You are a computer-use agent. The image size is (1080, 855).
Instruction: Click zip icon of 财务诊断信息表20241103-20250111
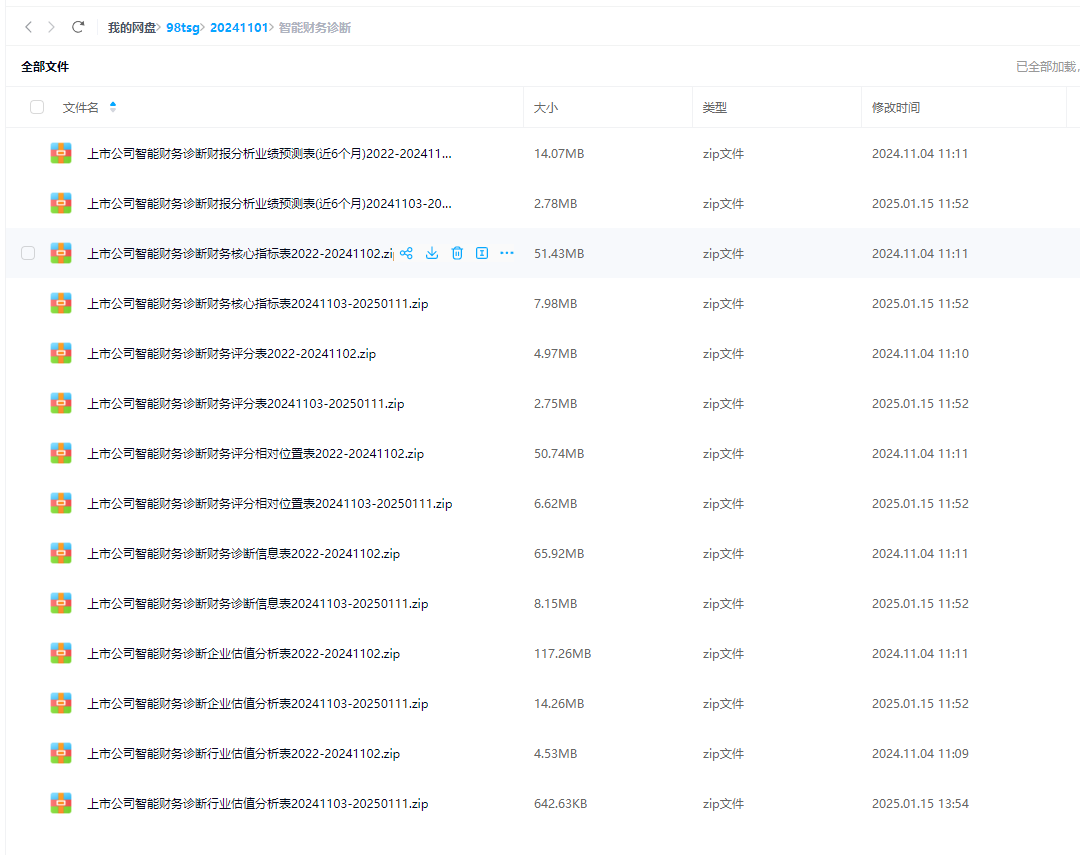[61, 603]
